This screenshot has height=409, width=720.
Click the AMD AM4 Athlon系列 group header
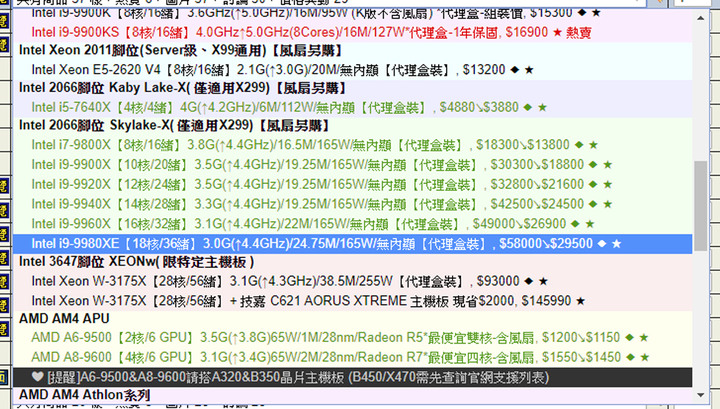[352, 395]
